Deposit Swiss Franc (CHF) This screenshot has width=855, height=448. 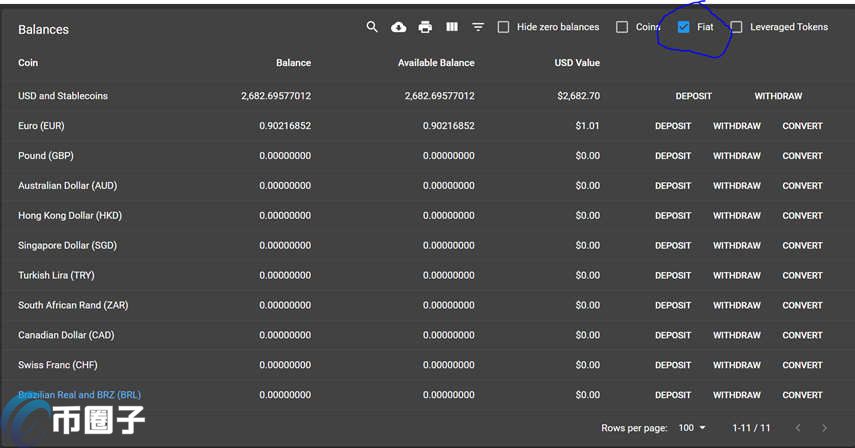(x=673, y=365)
